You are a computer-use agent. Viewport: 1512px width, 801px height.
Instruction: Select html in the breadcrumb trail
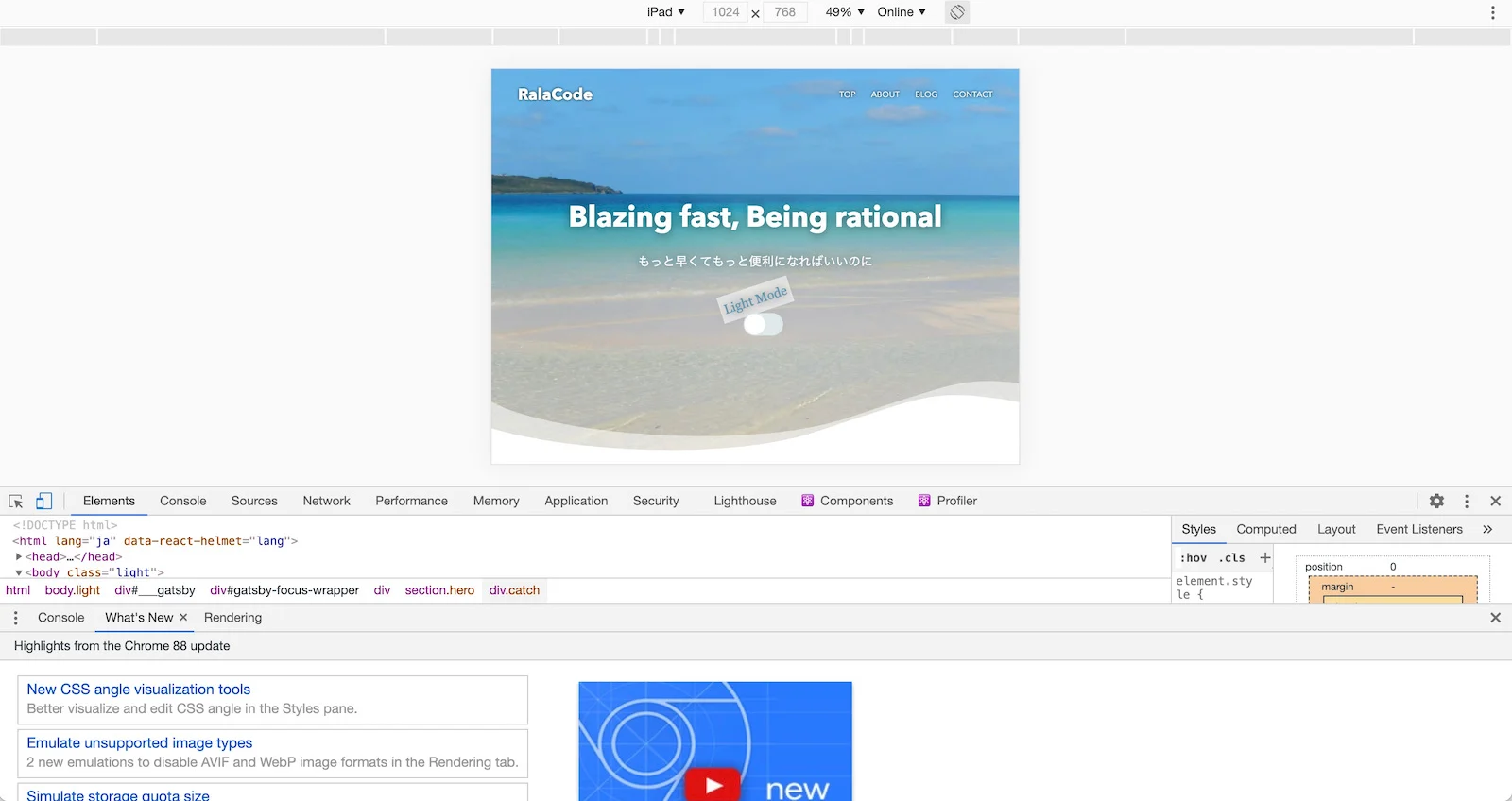coord(18,590)
